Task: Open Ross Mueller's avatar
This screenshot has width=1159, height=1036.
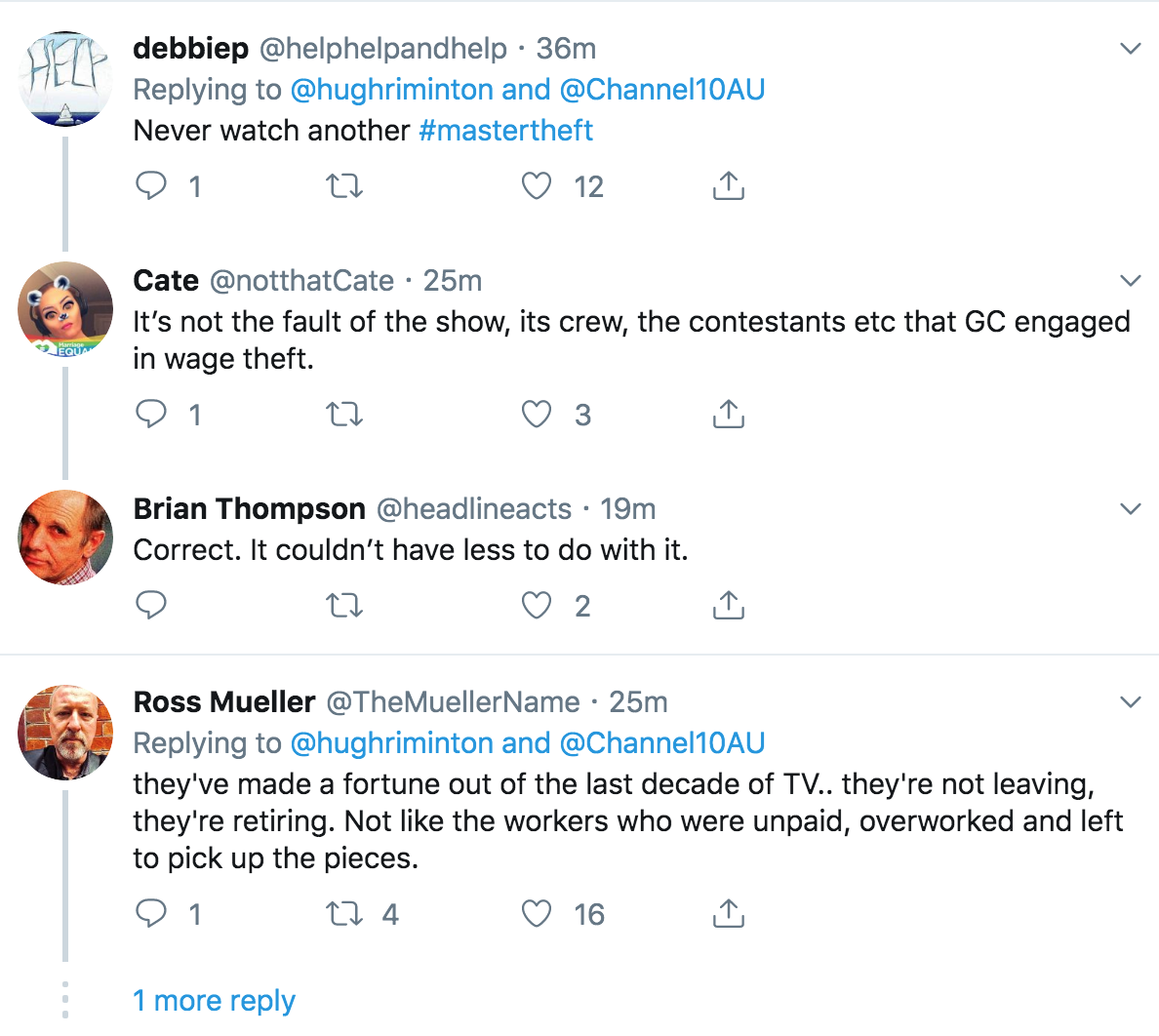Action: coord(65,732)
